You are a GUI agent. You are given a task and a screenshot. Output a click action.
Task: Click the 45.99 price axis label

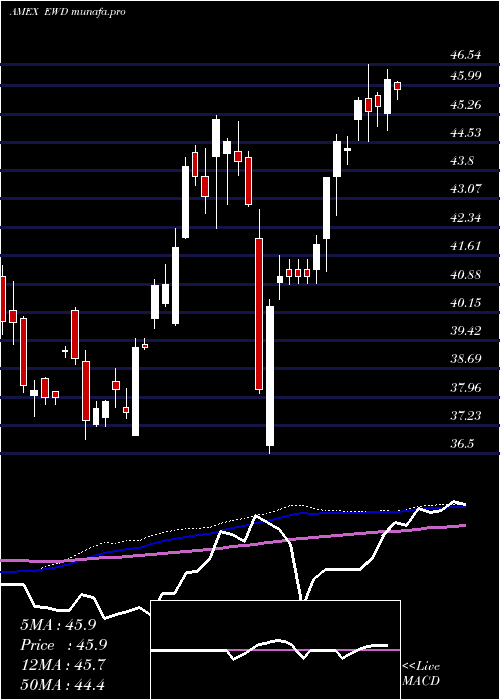point(465,76)
